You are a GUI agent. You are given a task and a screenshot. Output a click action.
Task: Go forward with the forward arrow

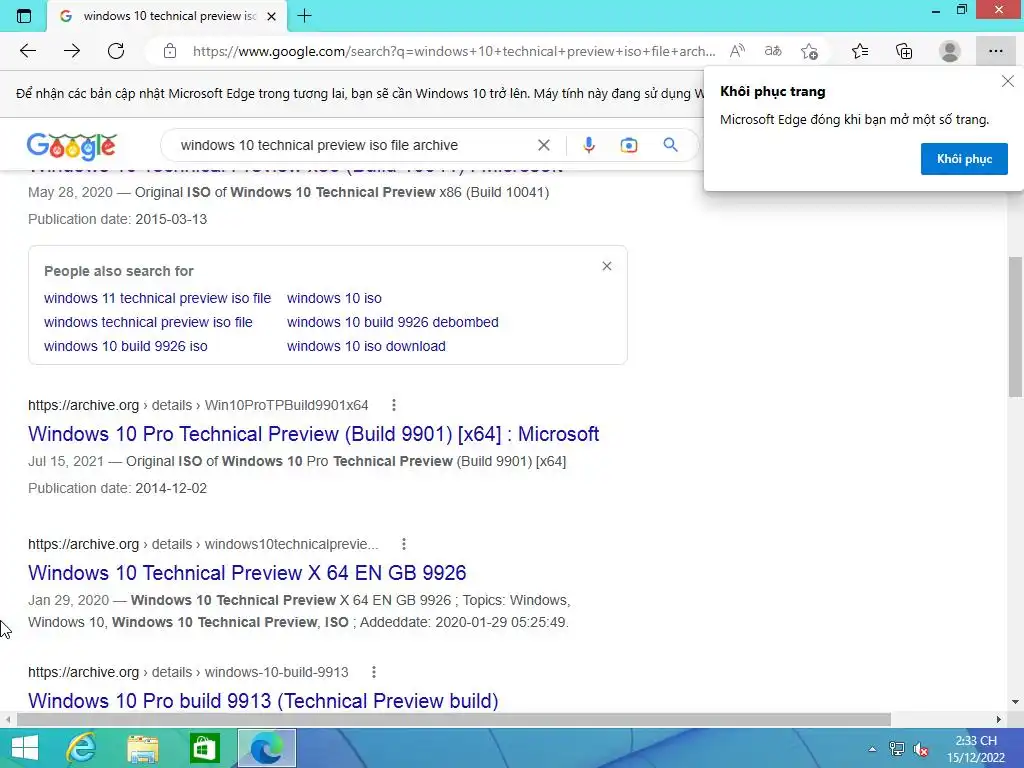72,51
